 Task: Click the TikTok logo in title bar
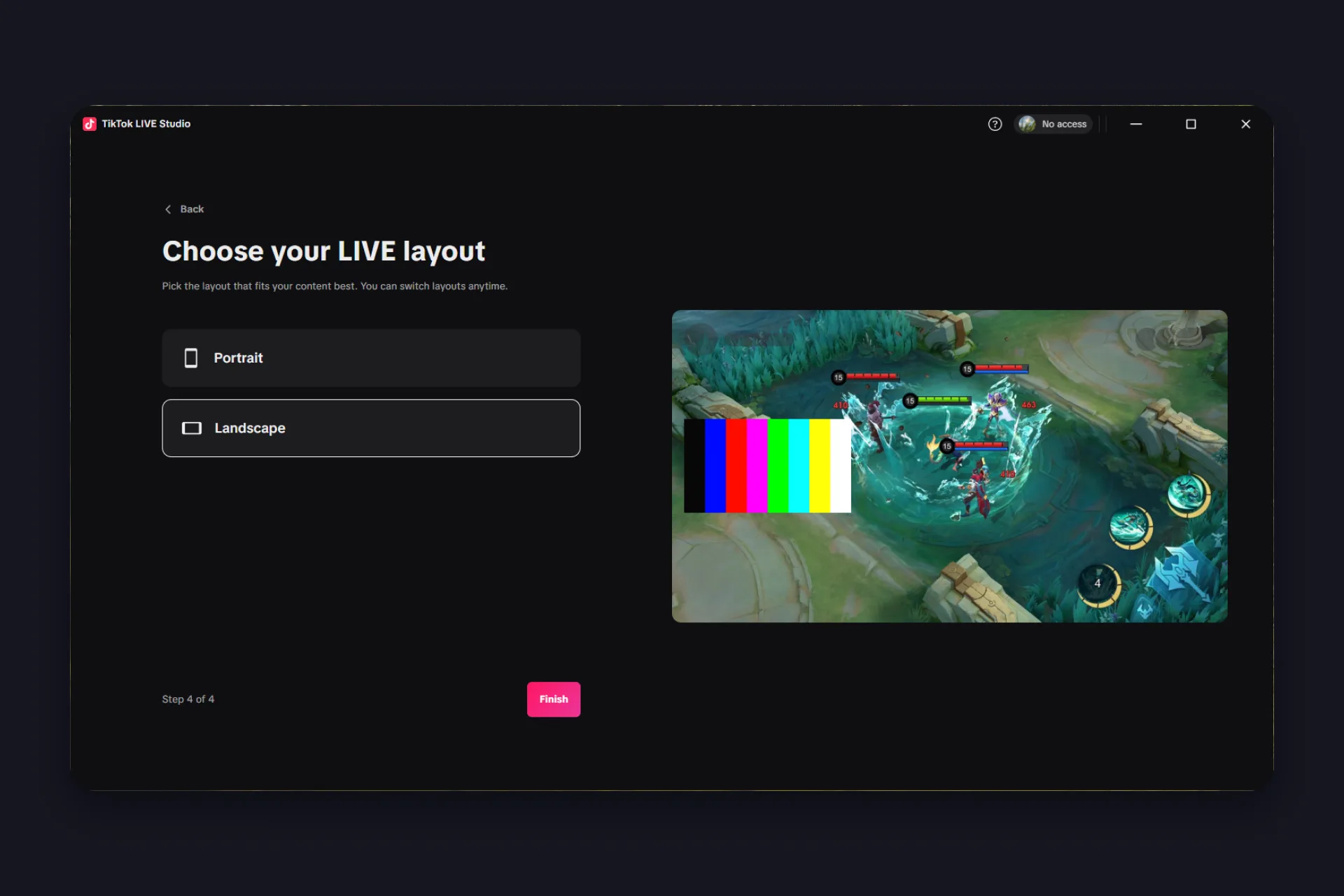click(90, 124)
